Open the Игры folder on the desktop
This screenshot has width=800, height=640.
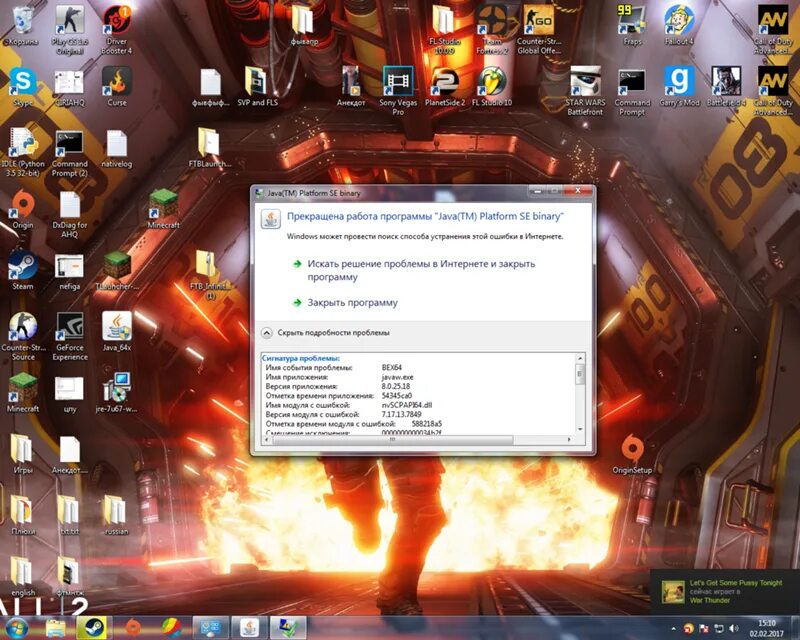click(22, 454)
